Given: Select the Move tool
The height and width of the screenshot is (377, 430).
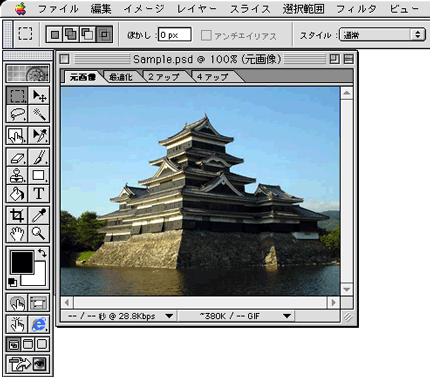Looking at the screenshot, I should [x=39, y=96].
